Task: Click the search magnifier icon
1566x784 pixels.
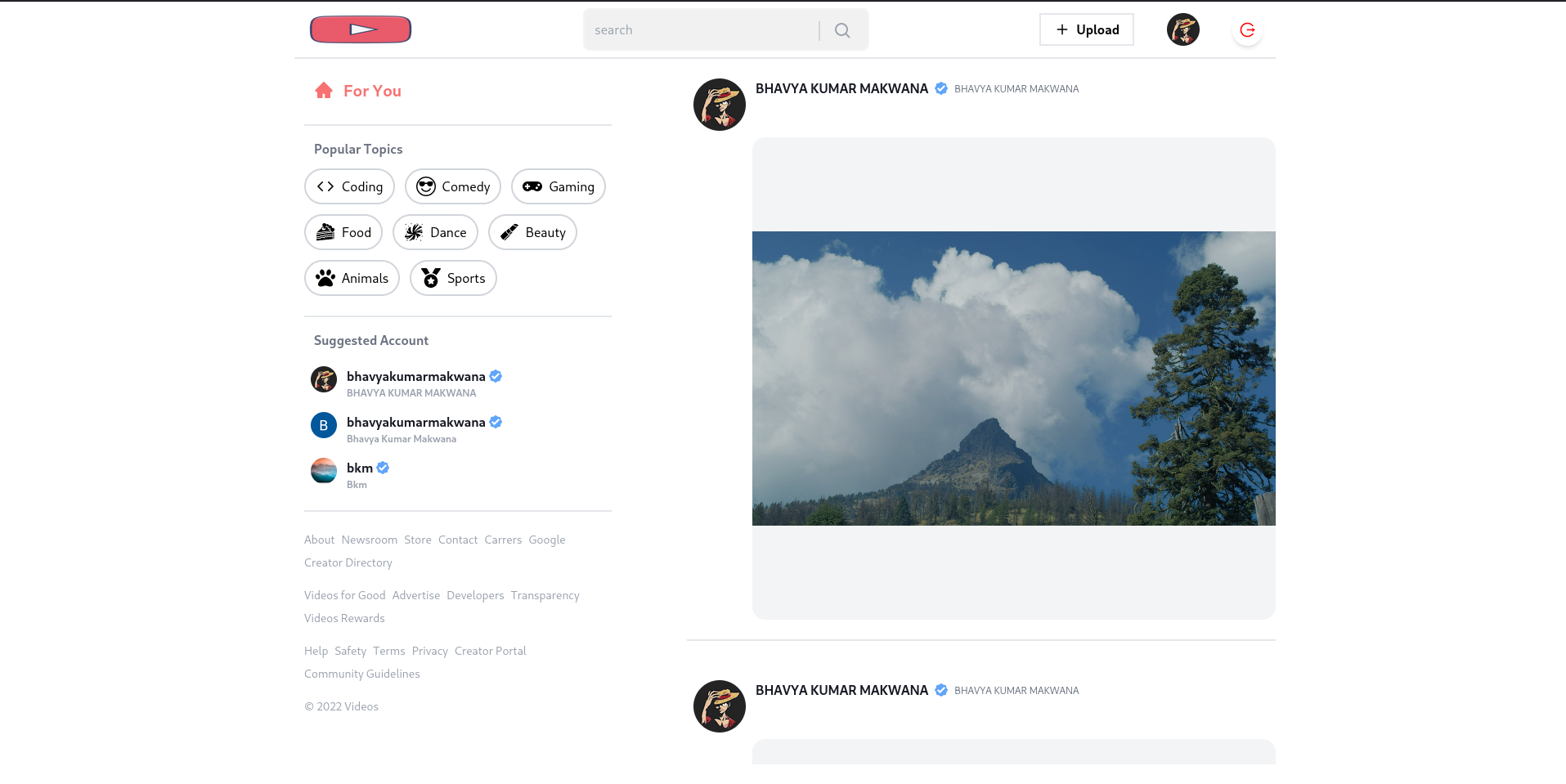Action: pos(842,30)
